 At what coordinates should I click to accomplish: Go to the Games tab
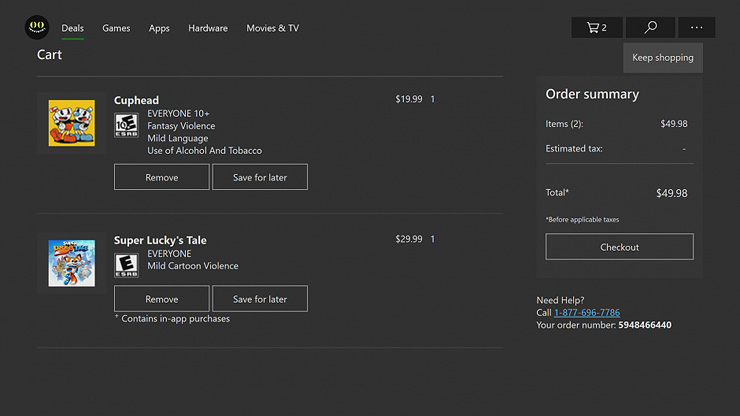click(116, 28)
